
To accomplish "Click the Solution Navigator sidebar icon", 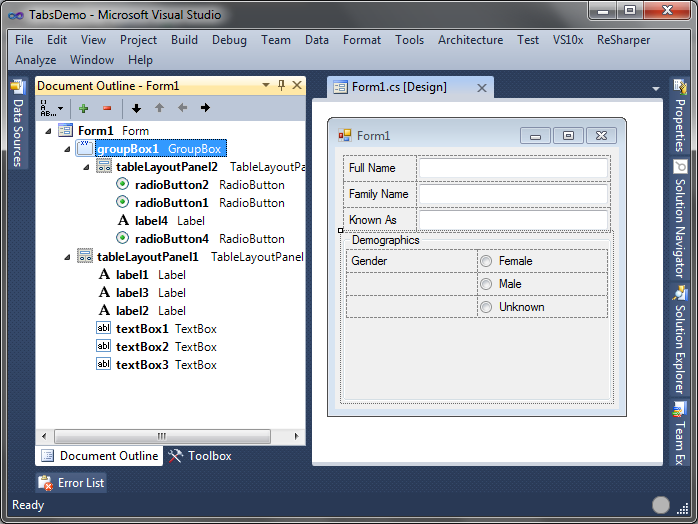I will [x=680, y=167].
